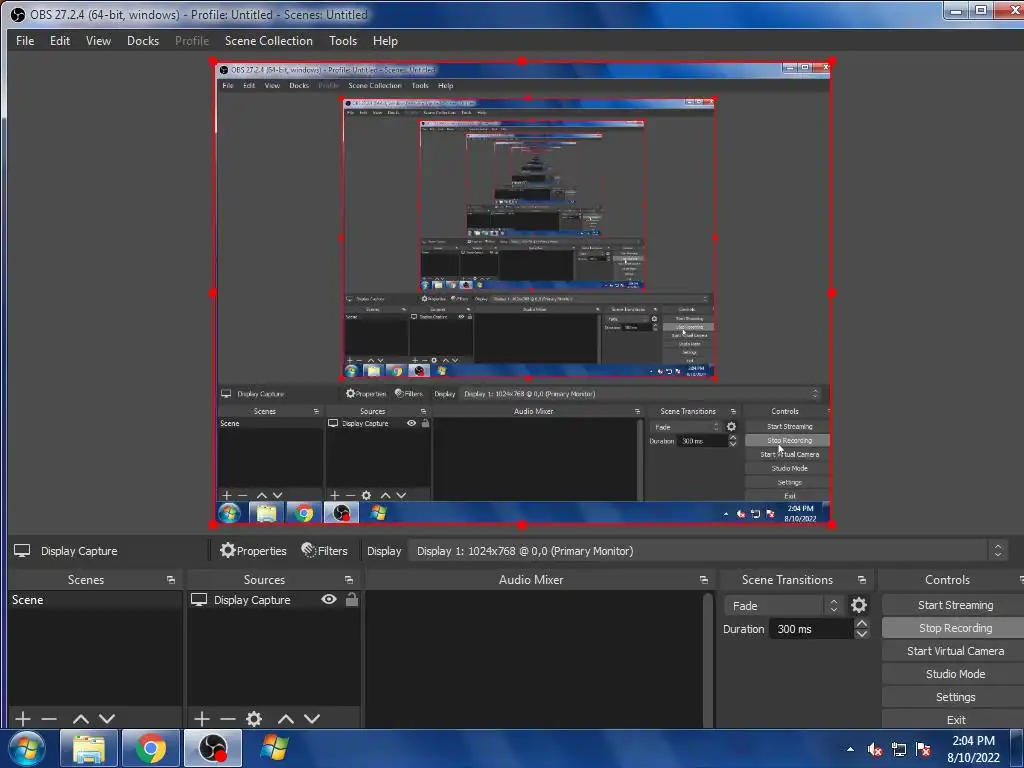Toggle lock on Display Capture source
Screen dimensions: 1024x768
pos(351,599)
